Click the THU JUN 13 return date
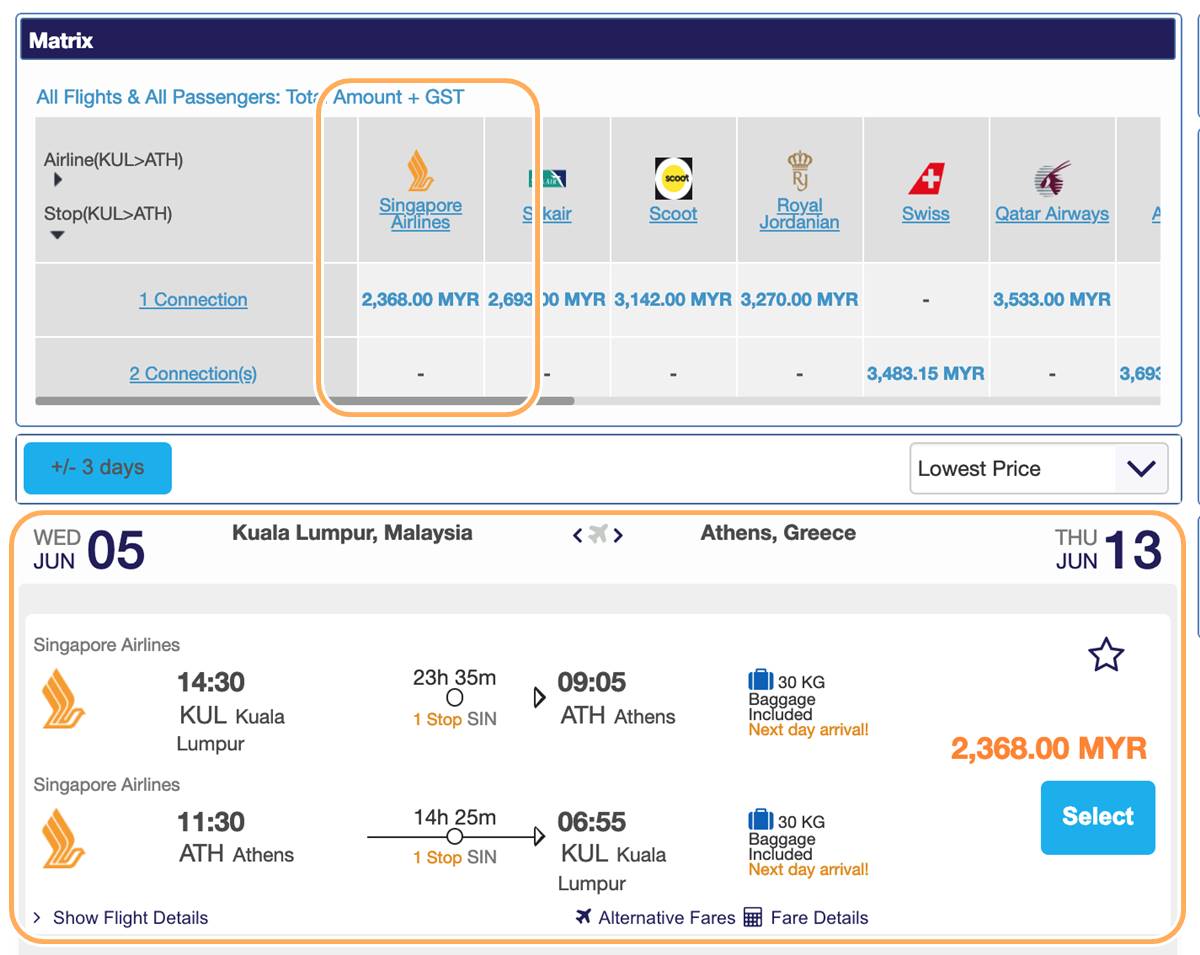1200x955 pixels. (1108, 550)
